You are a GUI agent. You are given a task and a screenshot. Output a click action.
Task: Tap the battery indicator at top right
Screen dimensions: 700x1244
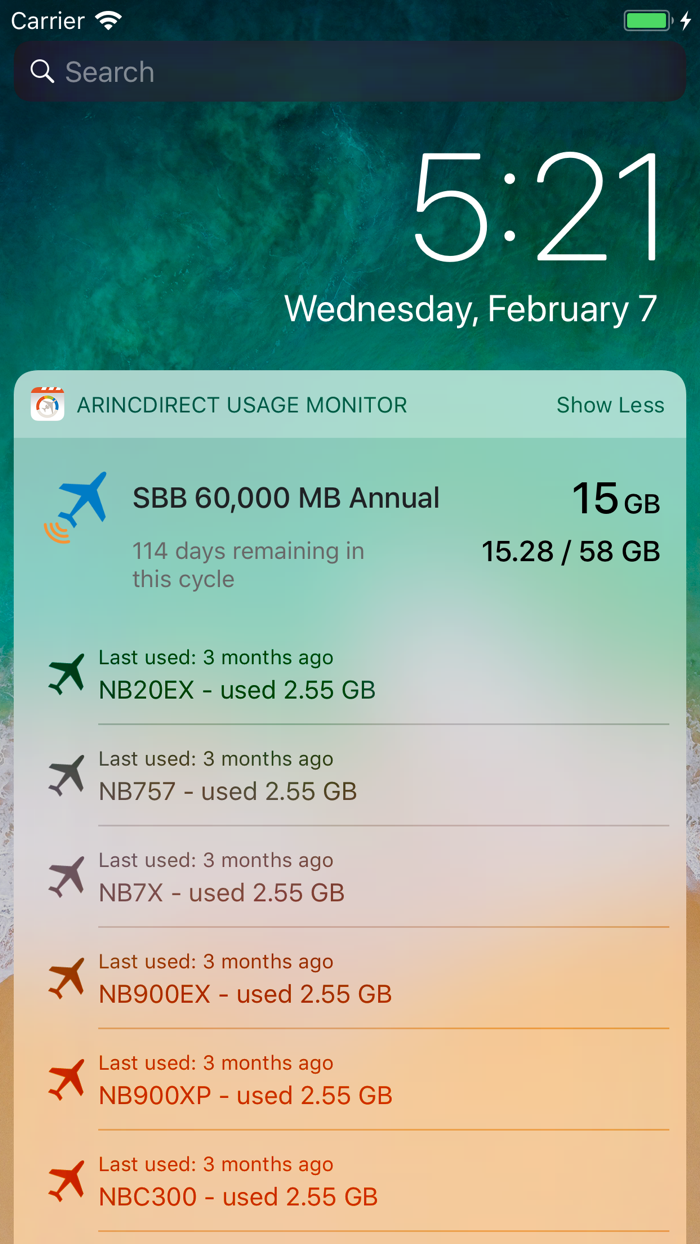pos(646,19)
